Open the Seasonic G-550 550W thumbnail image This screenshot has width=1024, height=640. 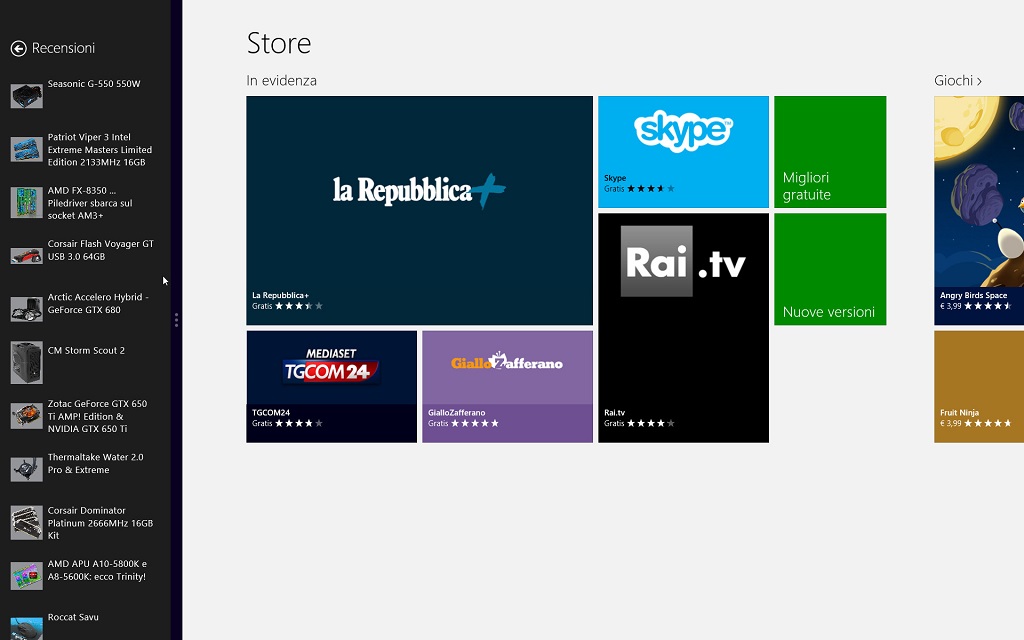click(x=27, y=95)
